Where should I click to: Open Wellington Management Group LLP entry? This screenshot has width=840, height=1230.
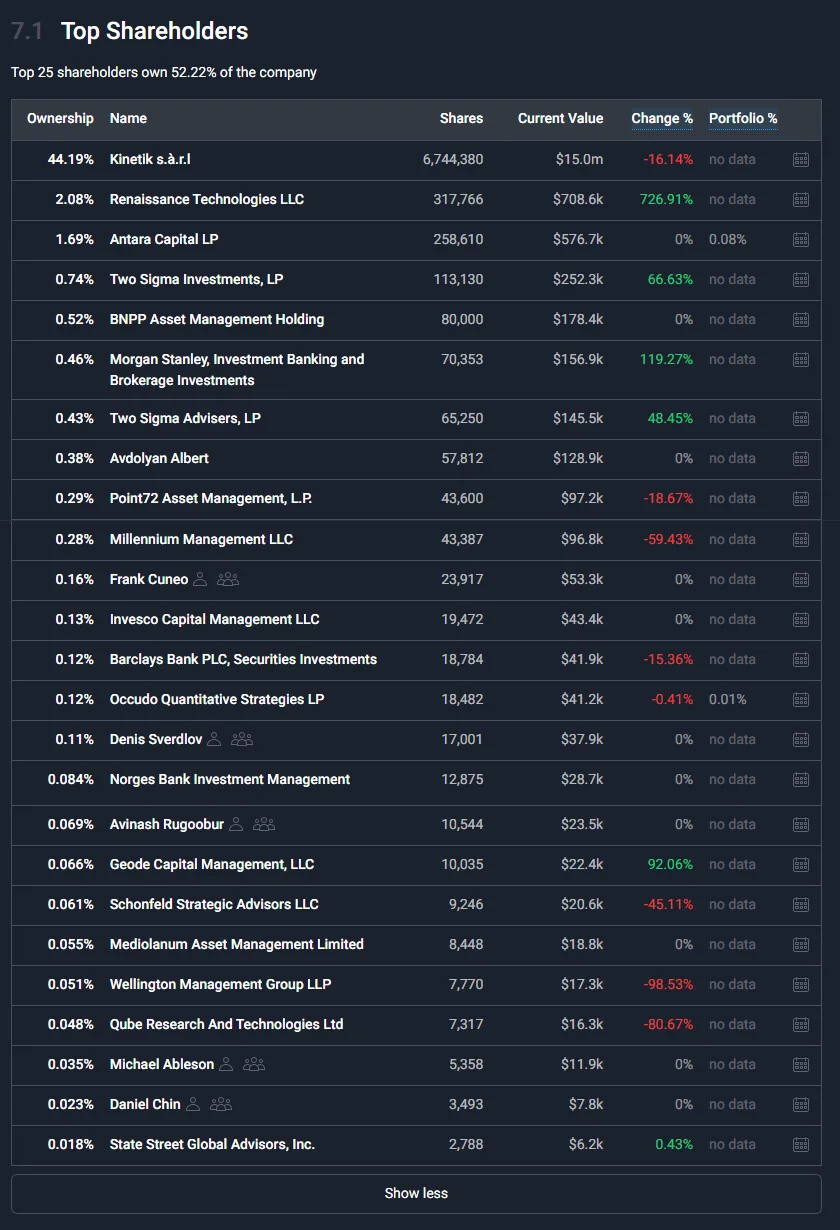click(x=220, y=984)
